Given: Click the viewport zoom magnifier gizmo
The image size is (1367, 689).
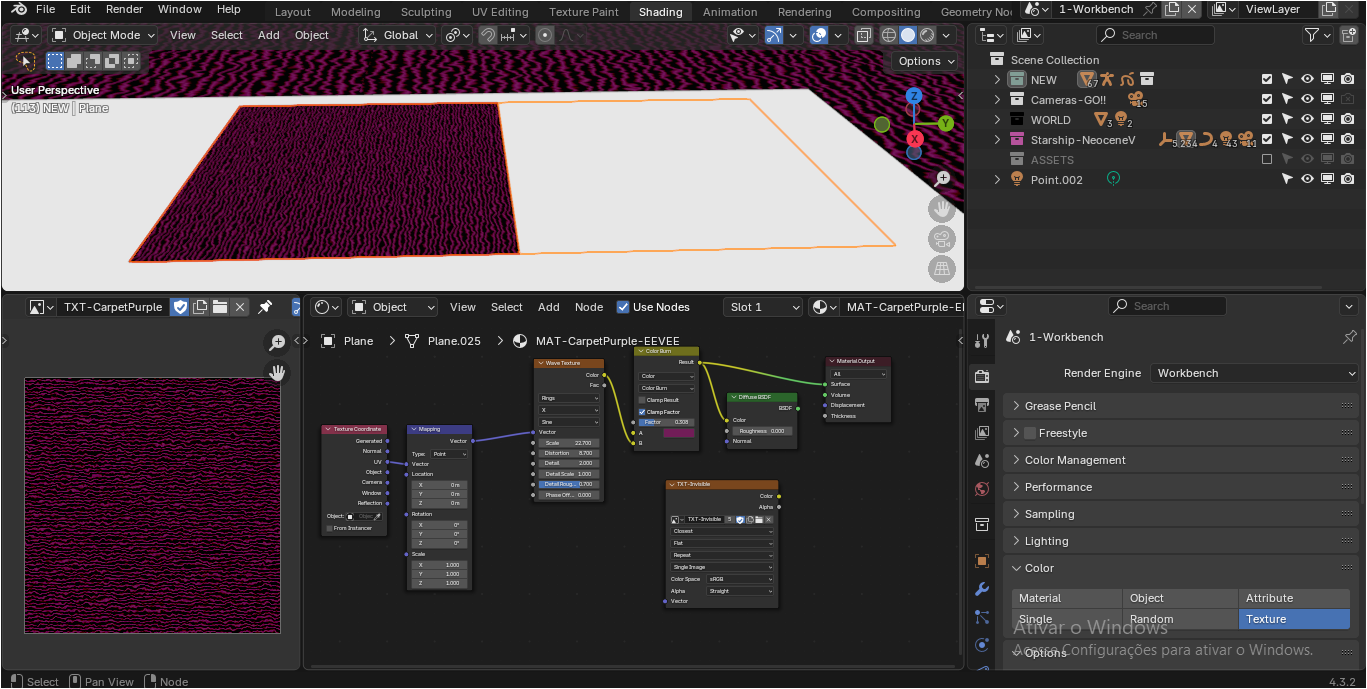Looking at the screenshot, I should point(942,179).
